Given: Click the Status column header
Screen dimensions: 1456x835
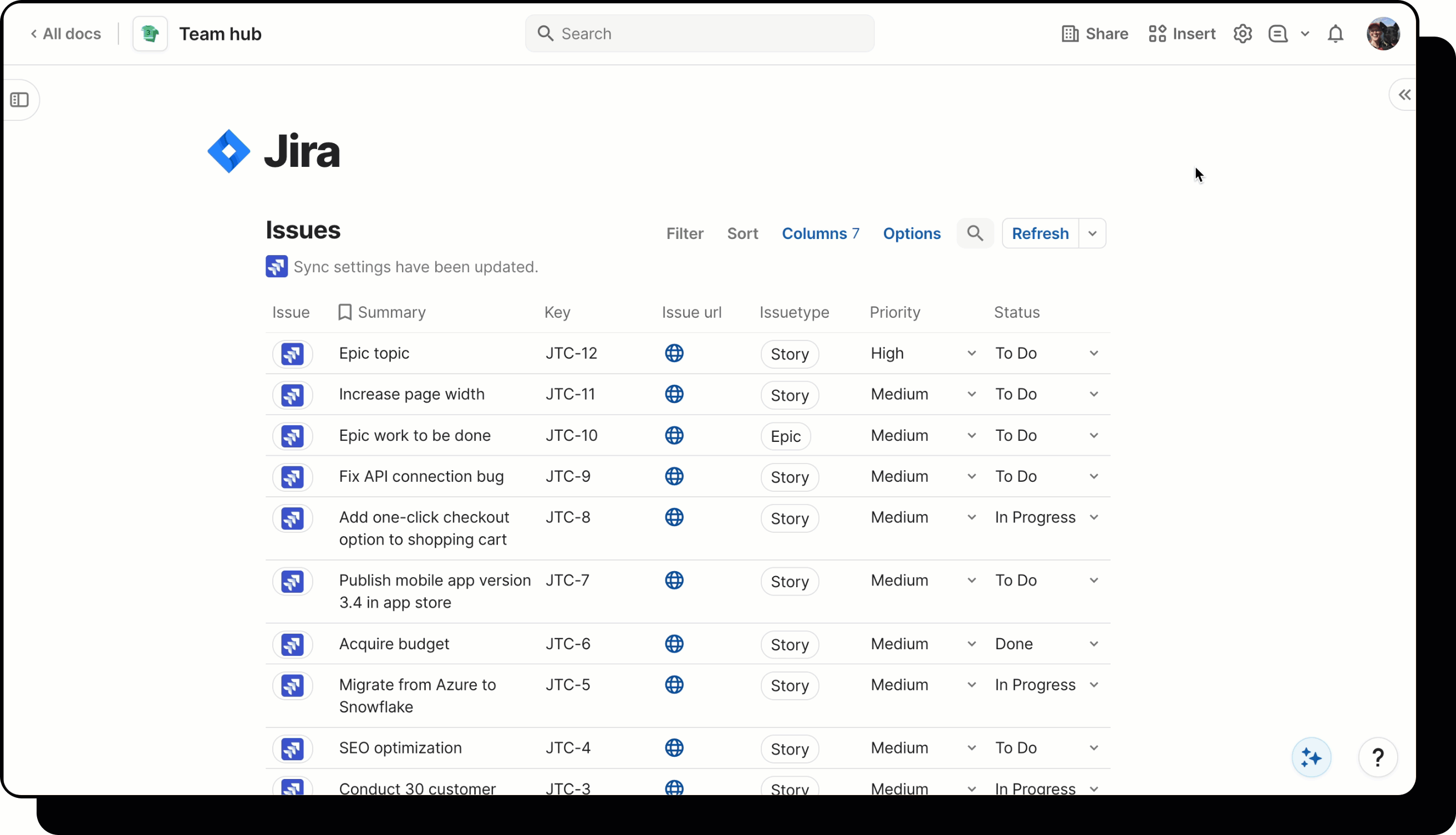Looking at the screenshot, I should pyautogui.click(x=1016, y=312).
